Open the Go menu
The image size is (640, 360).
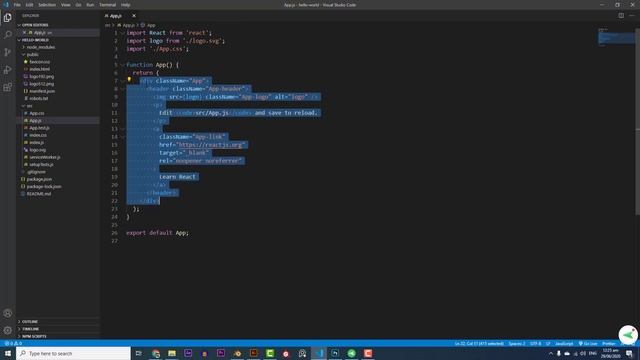tap(78, 5)
